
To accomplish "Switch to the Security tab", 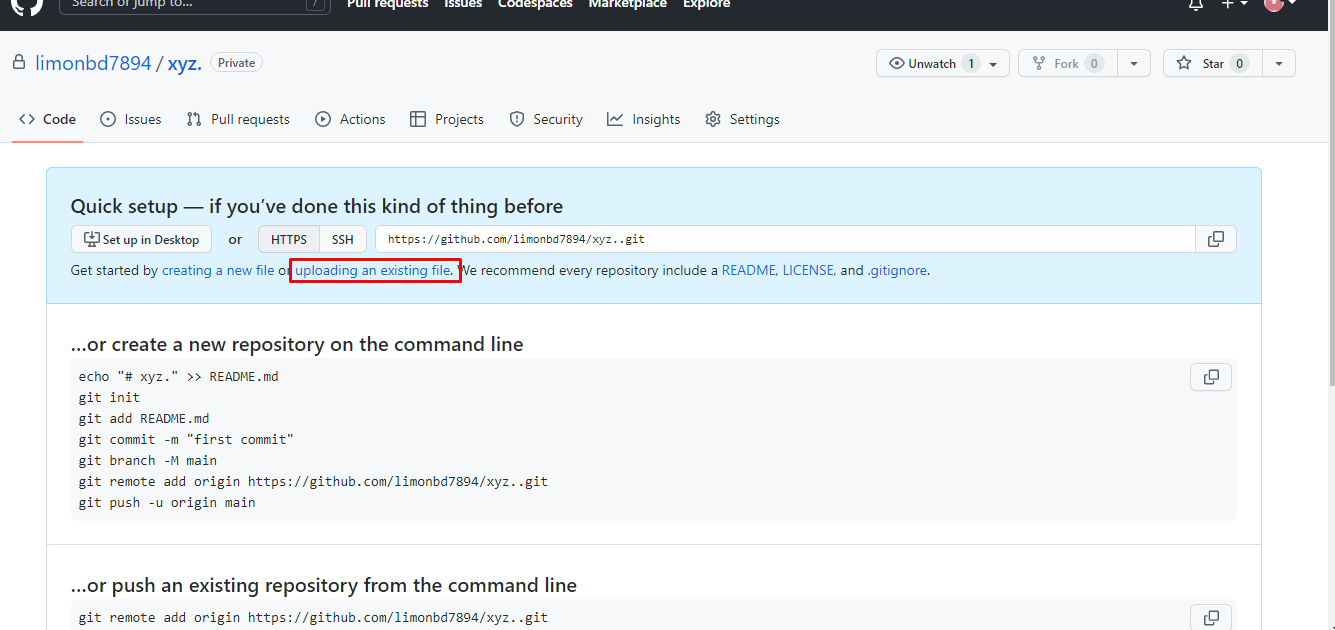I will pyautogui.click(x=546, y=119).
